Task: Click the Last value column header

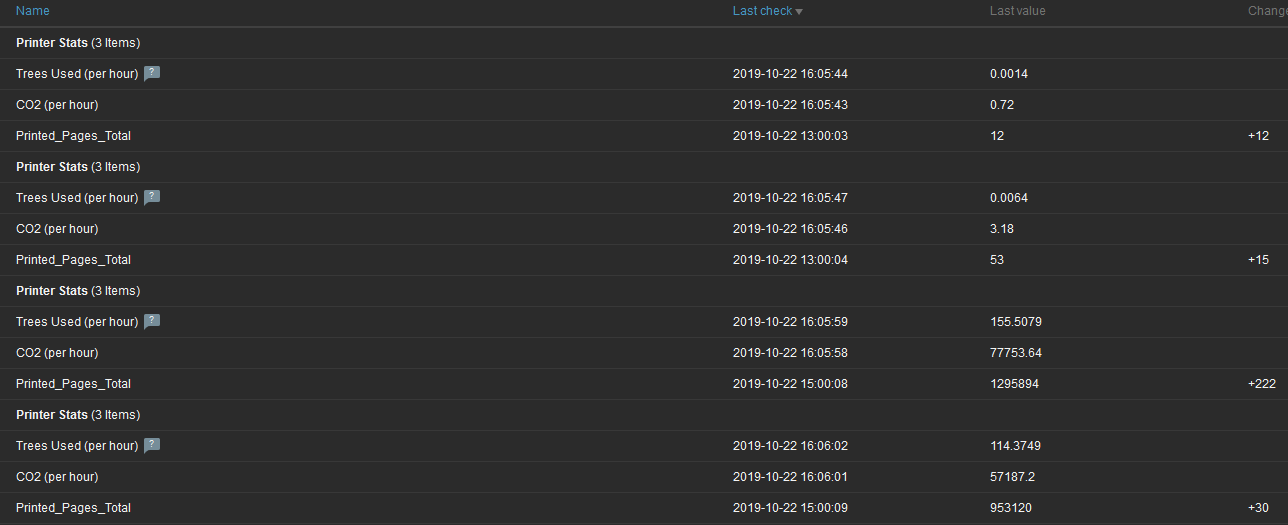Action: pos(1017,11)
